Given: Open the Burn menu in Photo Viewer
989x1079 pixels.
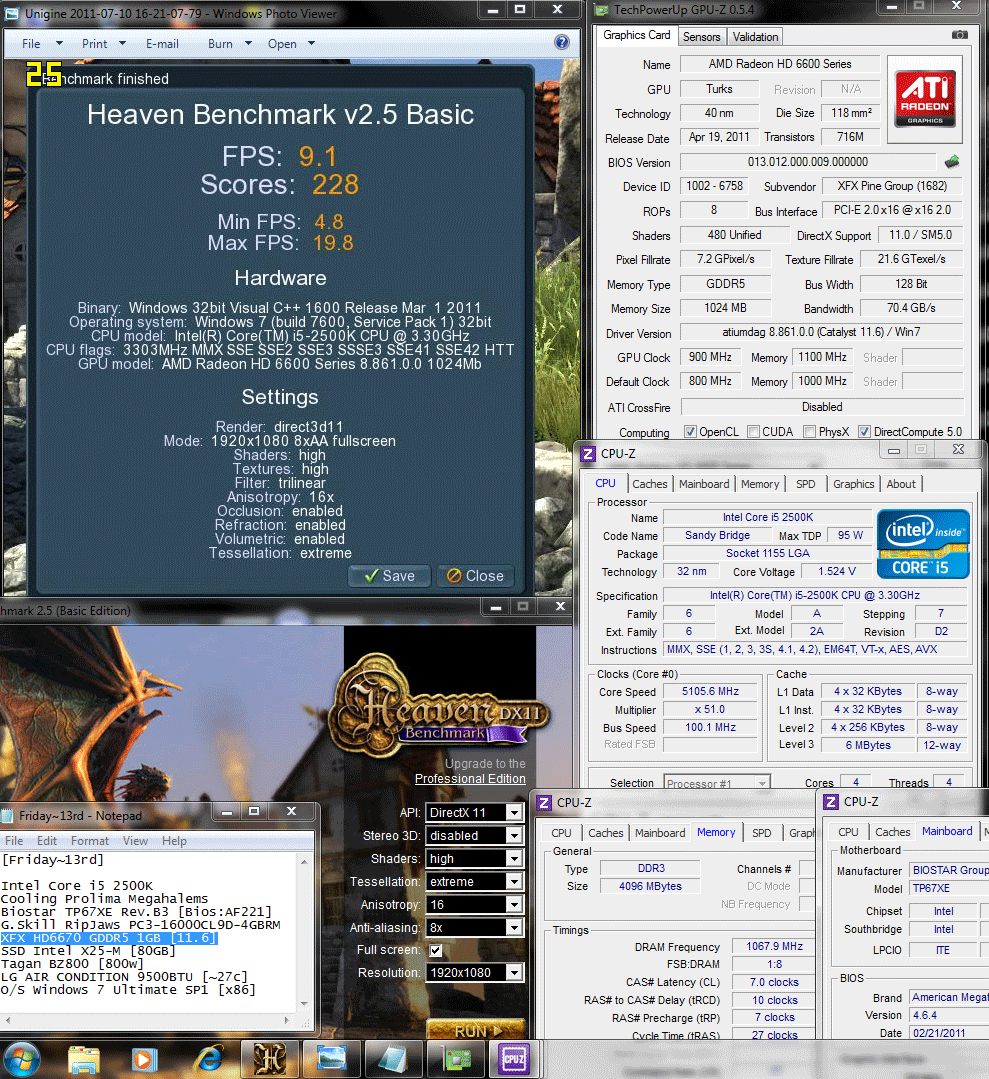Looking at the screenshot, I should coord(229,43).
